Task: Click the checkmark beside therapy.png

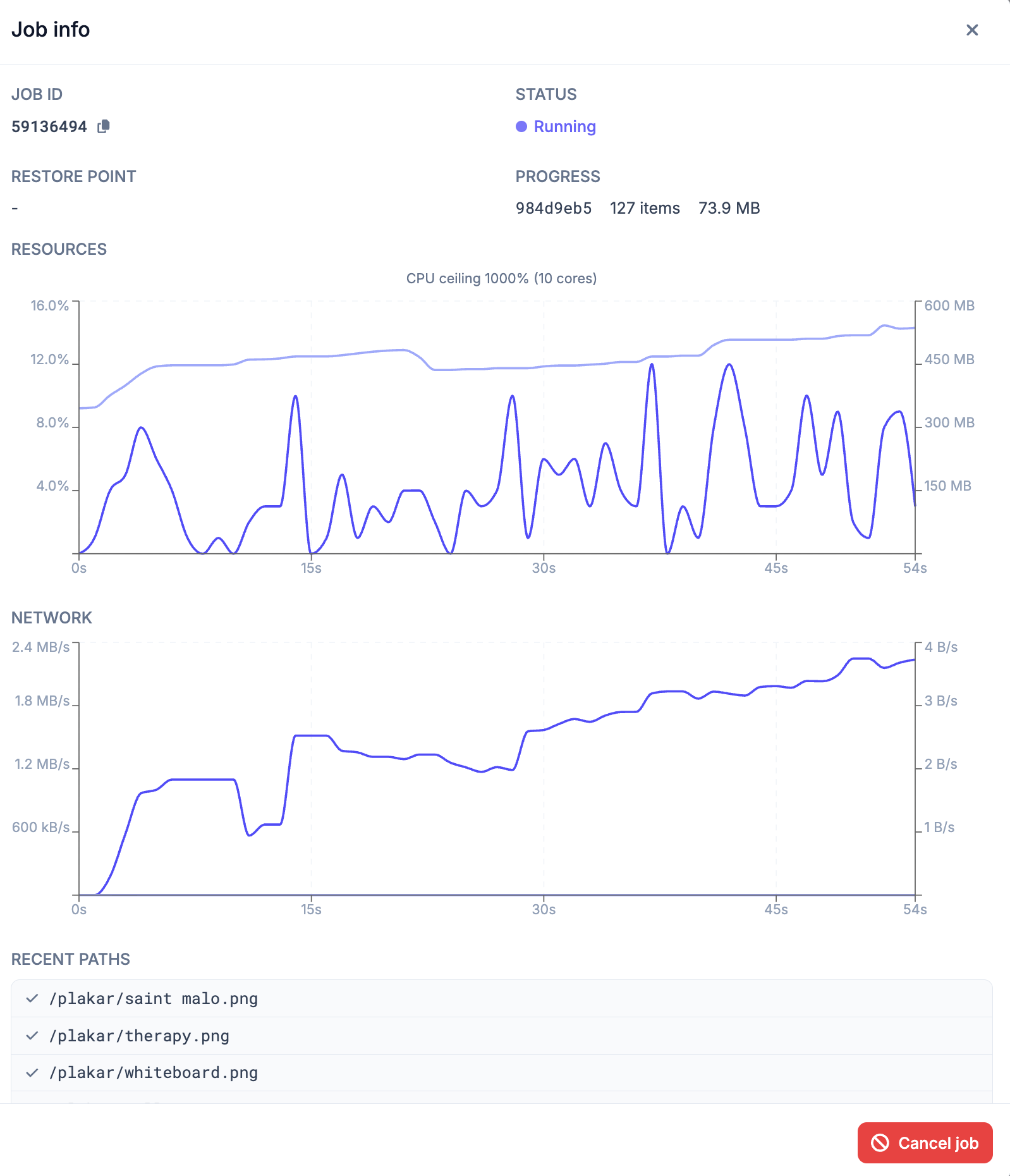Action: [x=32, y=1036]
